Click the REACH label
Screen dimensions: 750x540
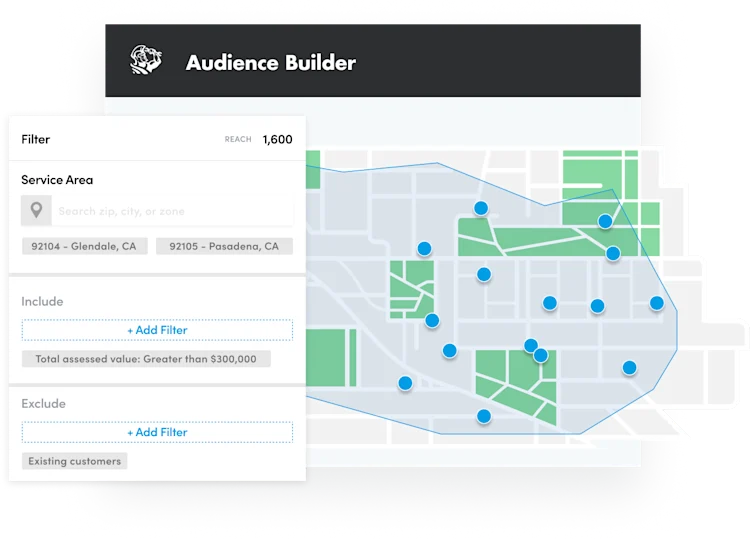click(x=238, y=139)
